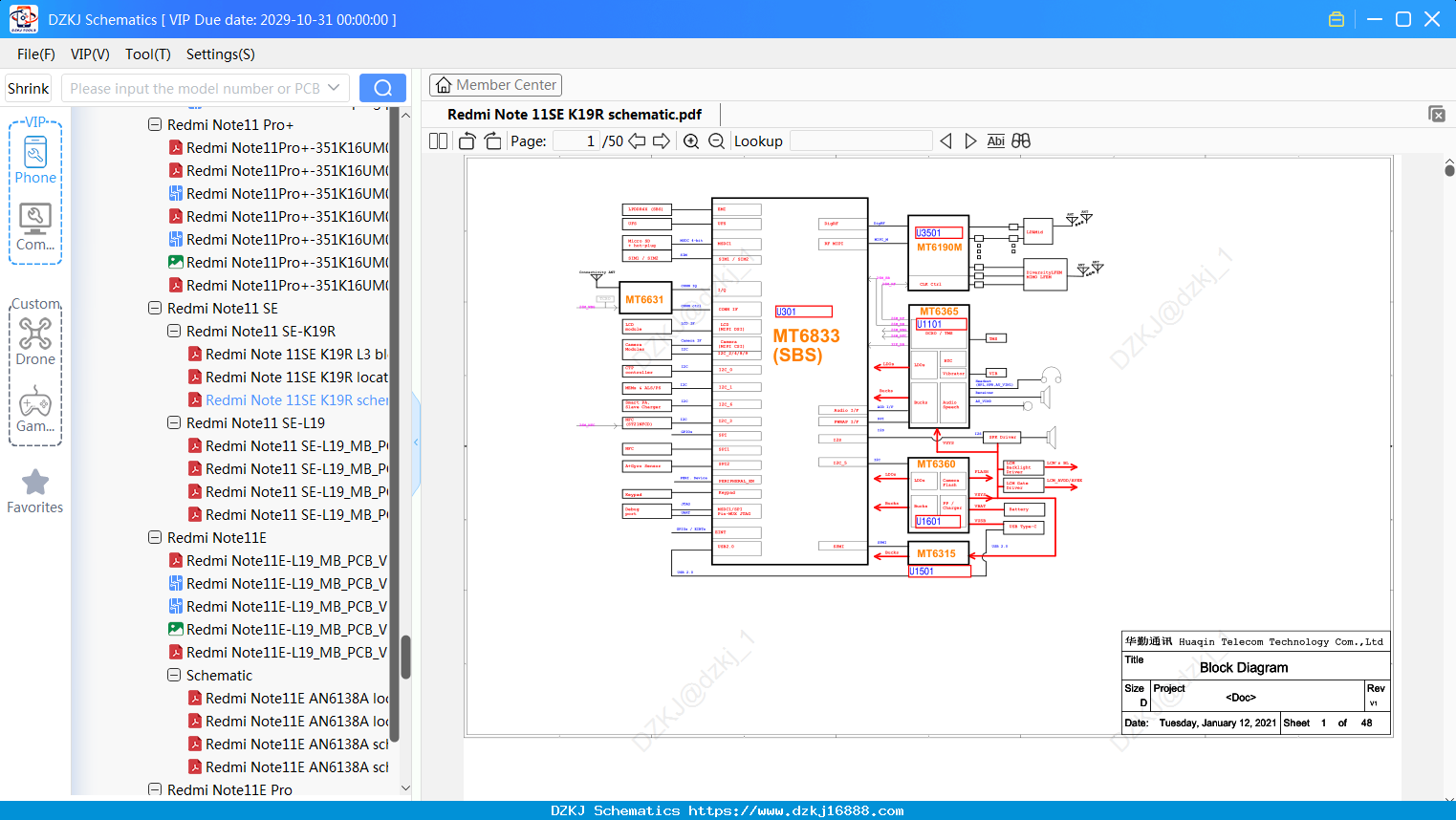This screenshot has width=1456, height=820.
Task: Click the MT6631 block in diagram
Action: point(644,299)
